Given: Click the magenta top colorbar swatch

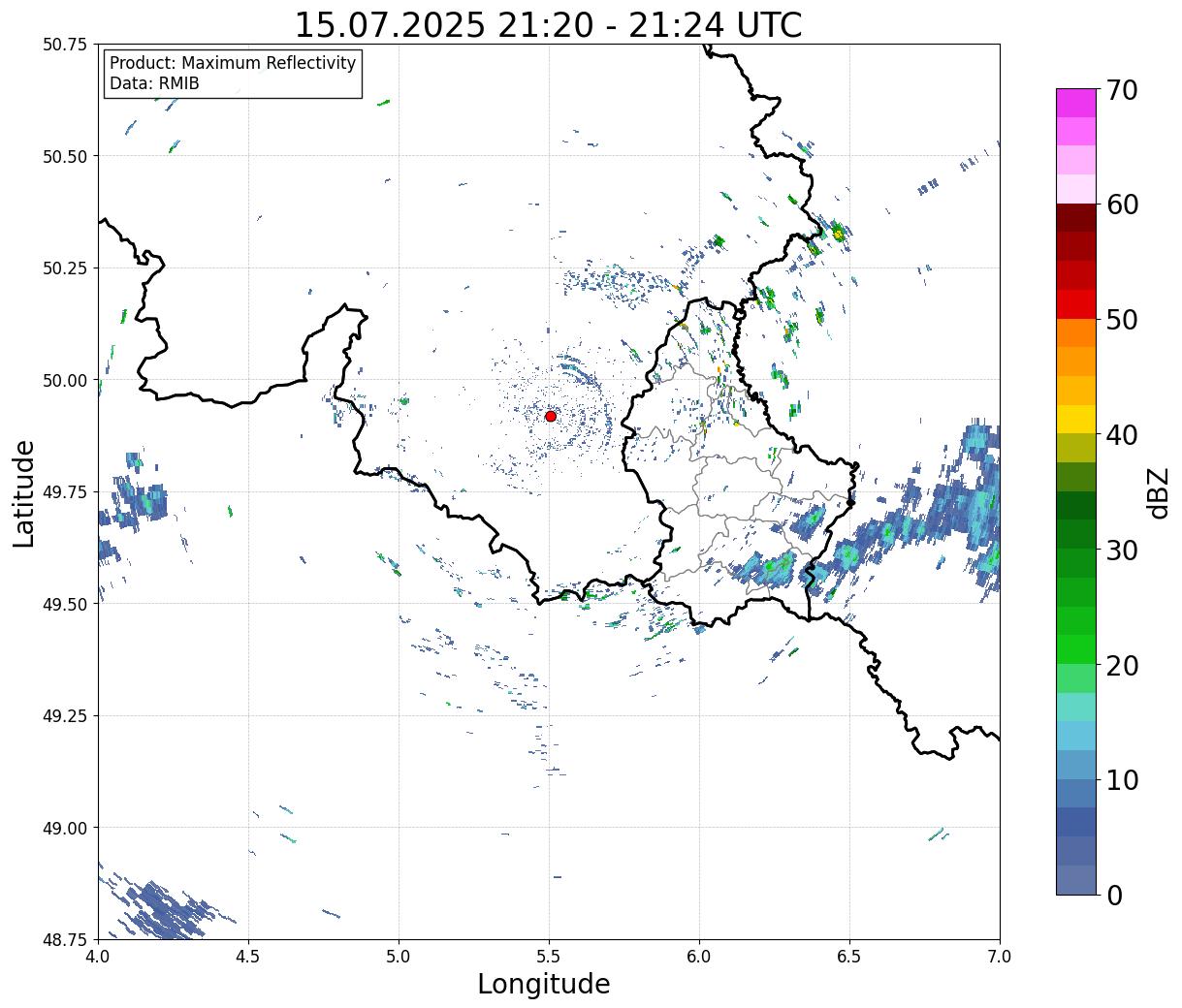Looking at the screenshot, I should point(1076,103).
